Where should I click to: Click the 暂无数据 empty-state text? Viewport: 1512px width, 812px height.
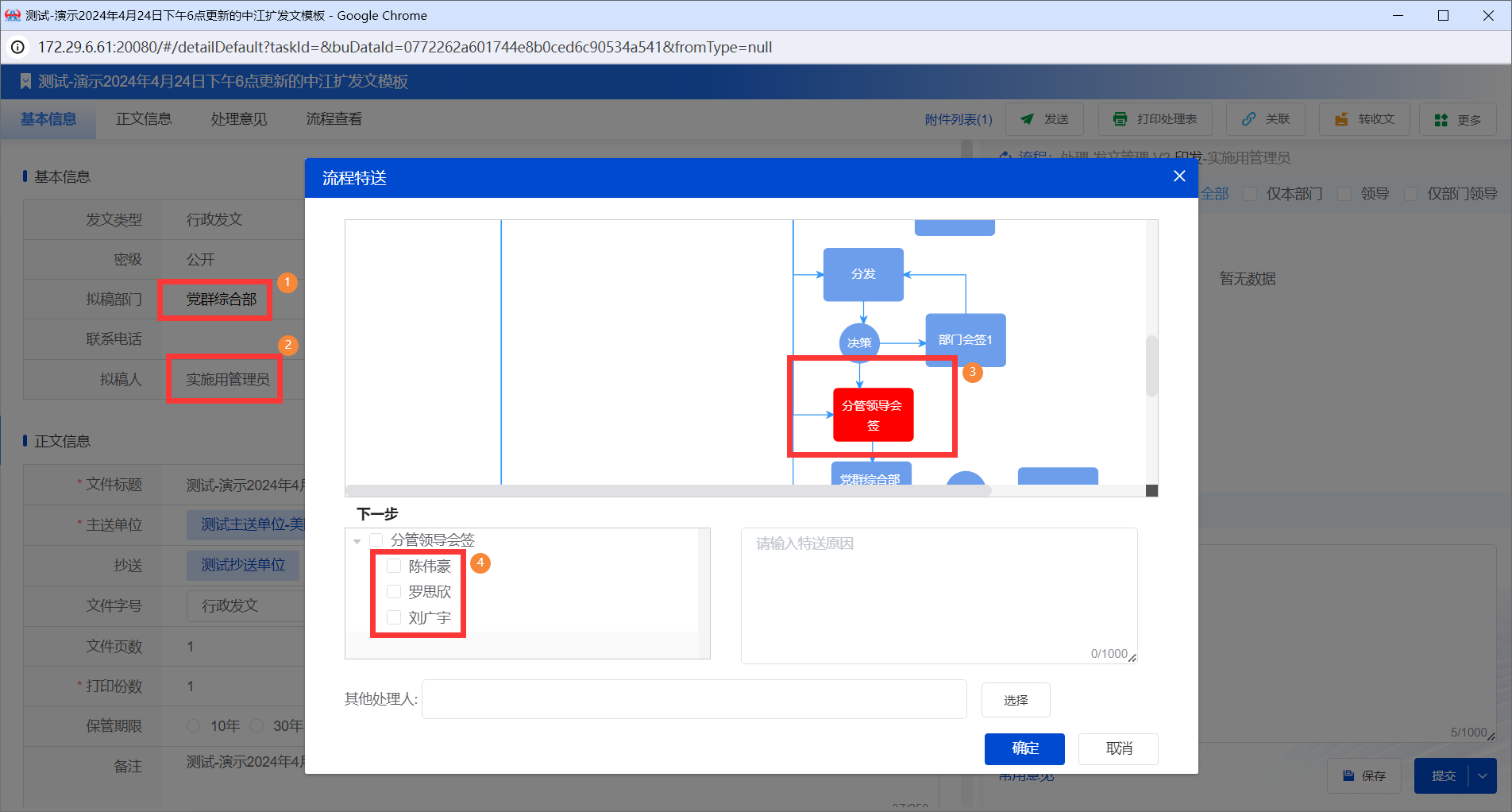[x=1248, y=279]
